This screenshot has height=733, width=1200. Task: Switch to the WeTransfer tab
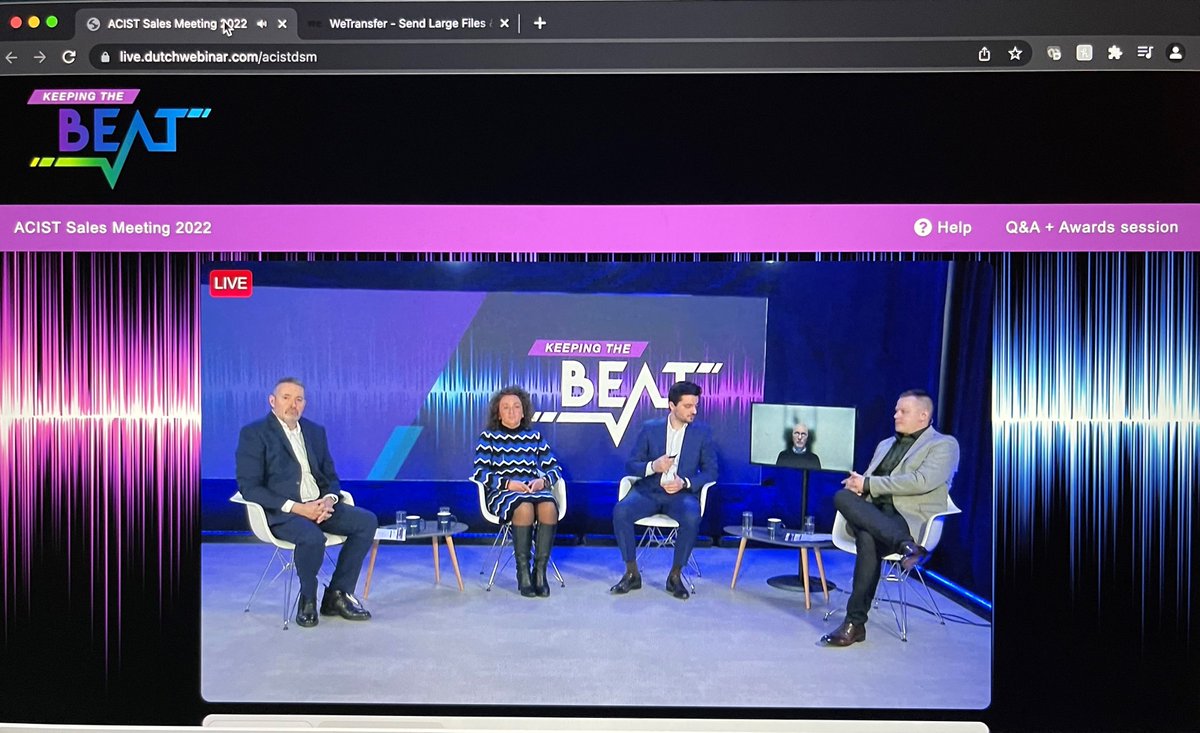coord(400,23)
